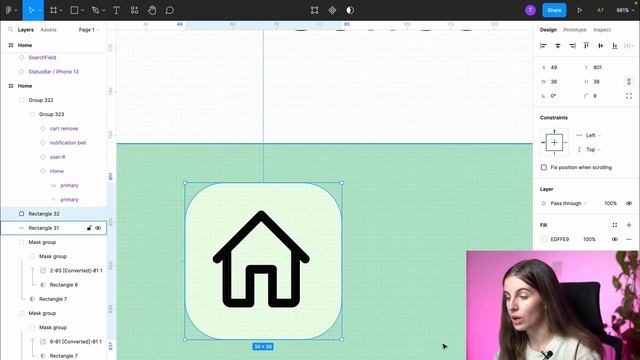The image size is (640, 360).
Task: Click the half-filled circle mask icon
Action: click(x=350, y=10)
